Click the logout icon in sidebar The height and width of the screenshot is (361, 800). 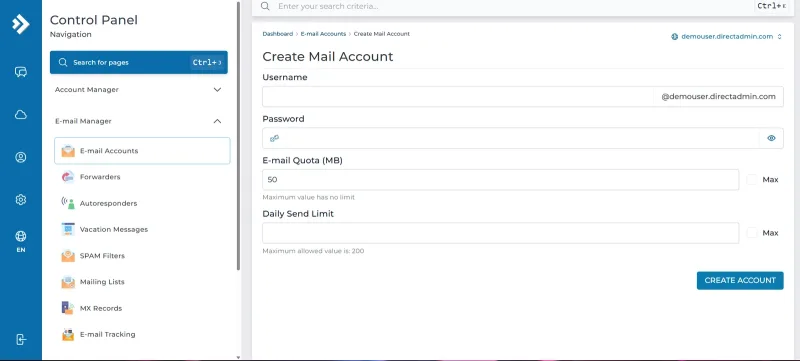(20, 340)
